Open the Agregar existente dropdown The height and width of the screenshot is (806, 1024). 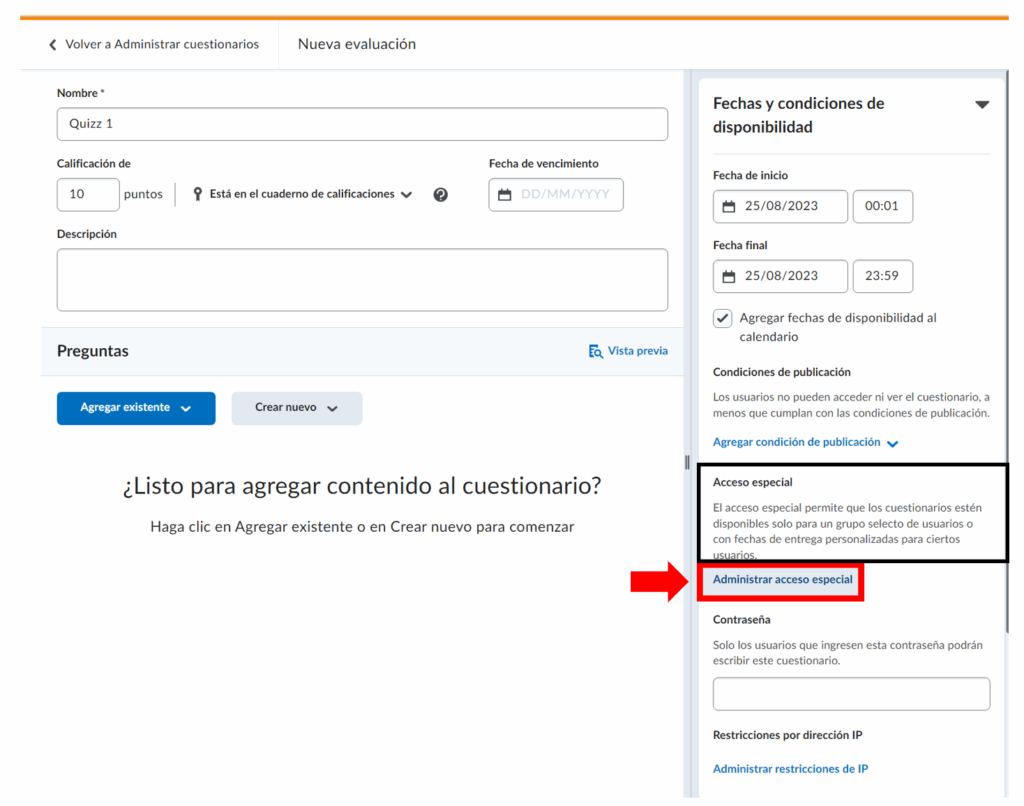point(136,408)
